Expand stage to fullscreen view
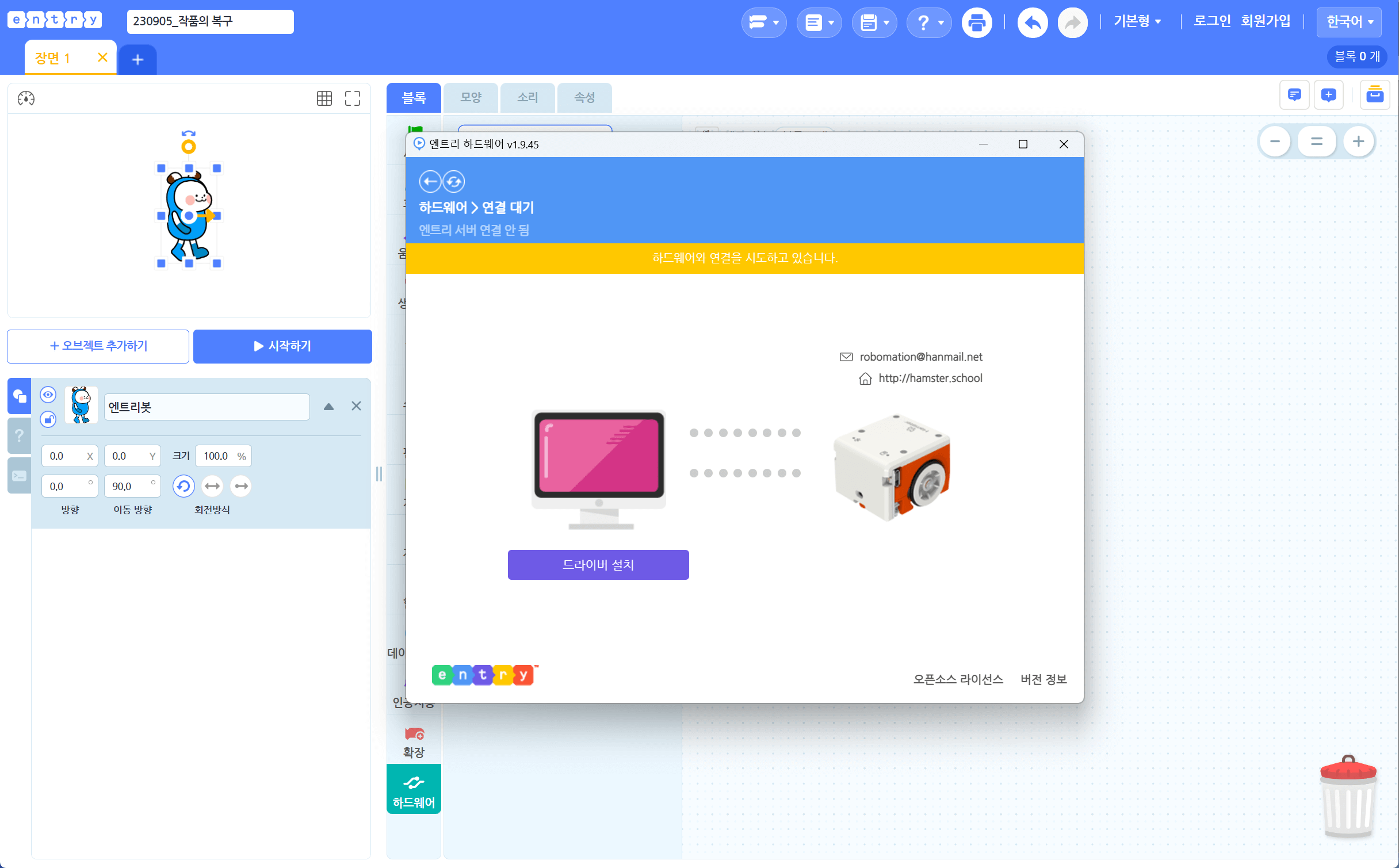 tap(353, 98)
